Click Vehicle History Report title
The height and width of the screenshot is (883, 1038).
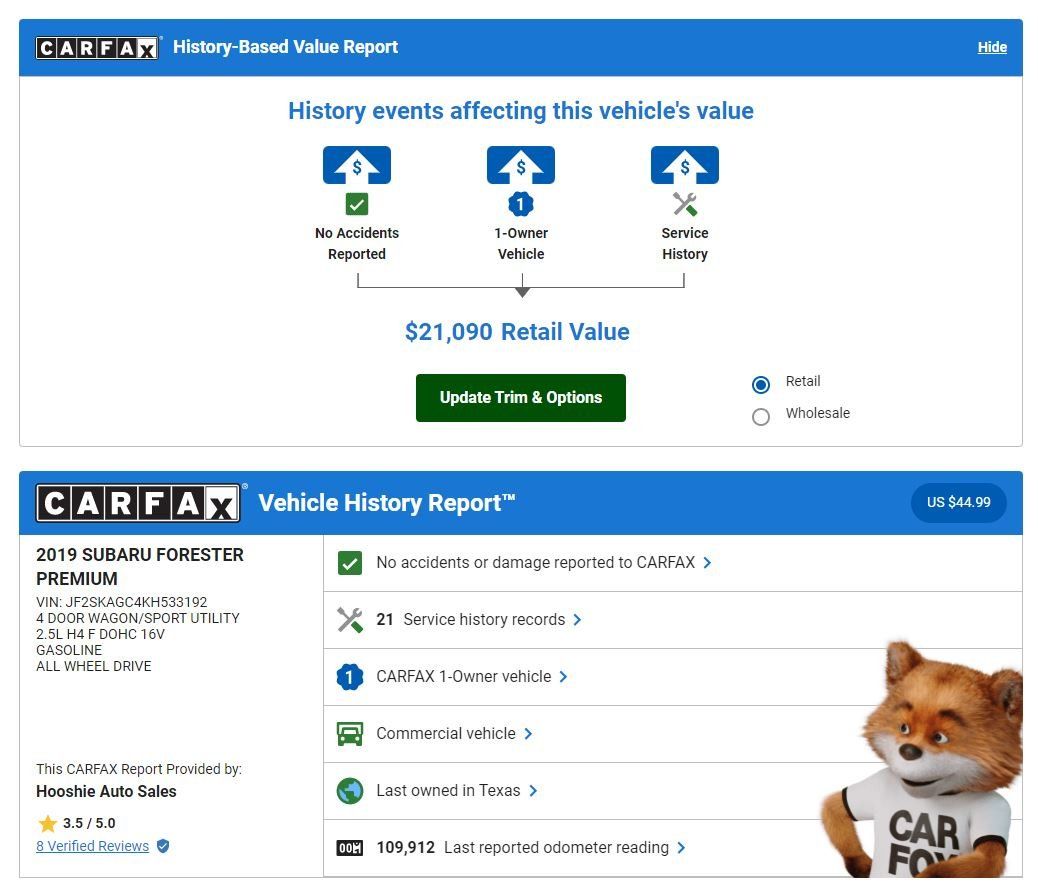pyautogui.click(x=387, y=503)
